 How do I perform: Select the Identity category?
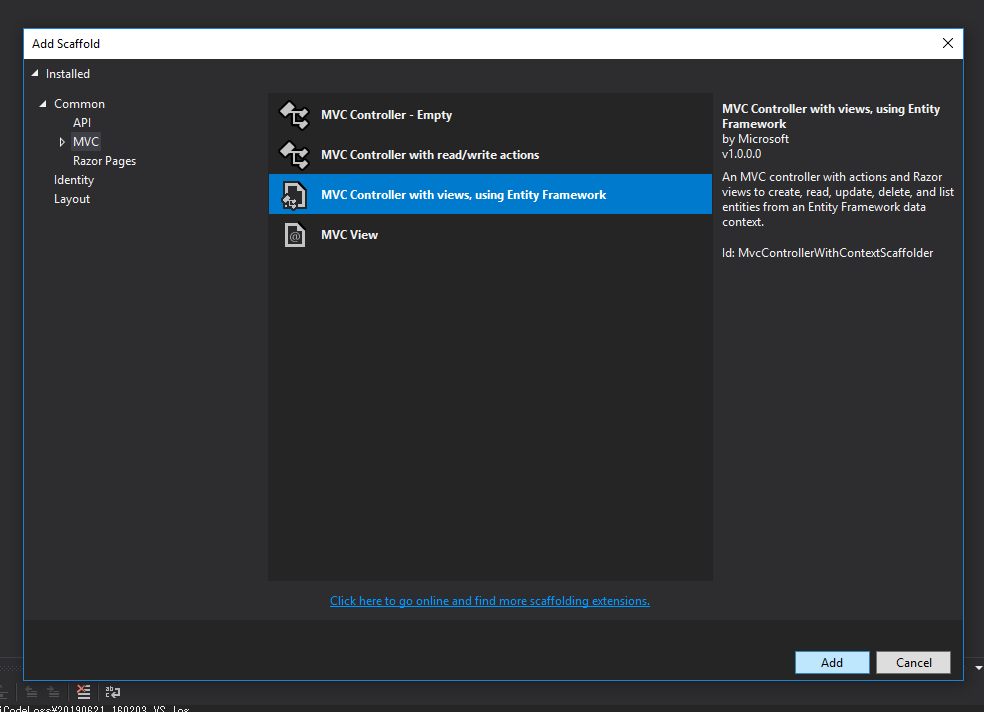click(74, 180)
